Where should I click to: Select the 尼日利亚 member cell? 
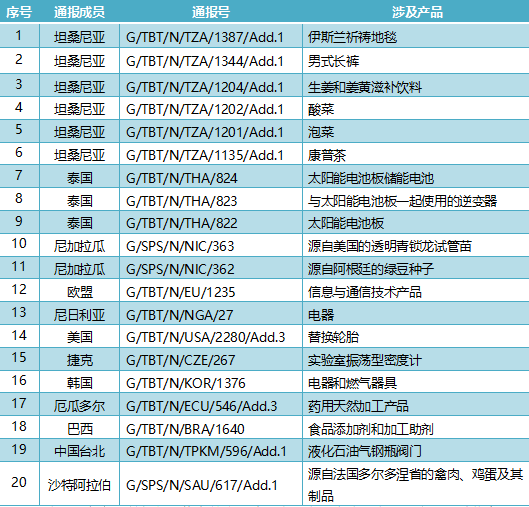(x=79, y=315)
